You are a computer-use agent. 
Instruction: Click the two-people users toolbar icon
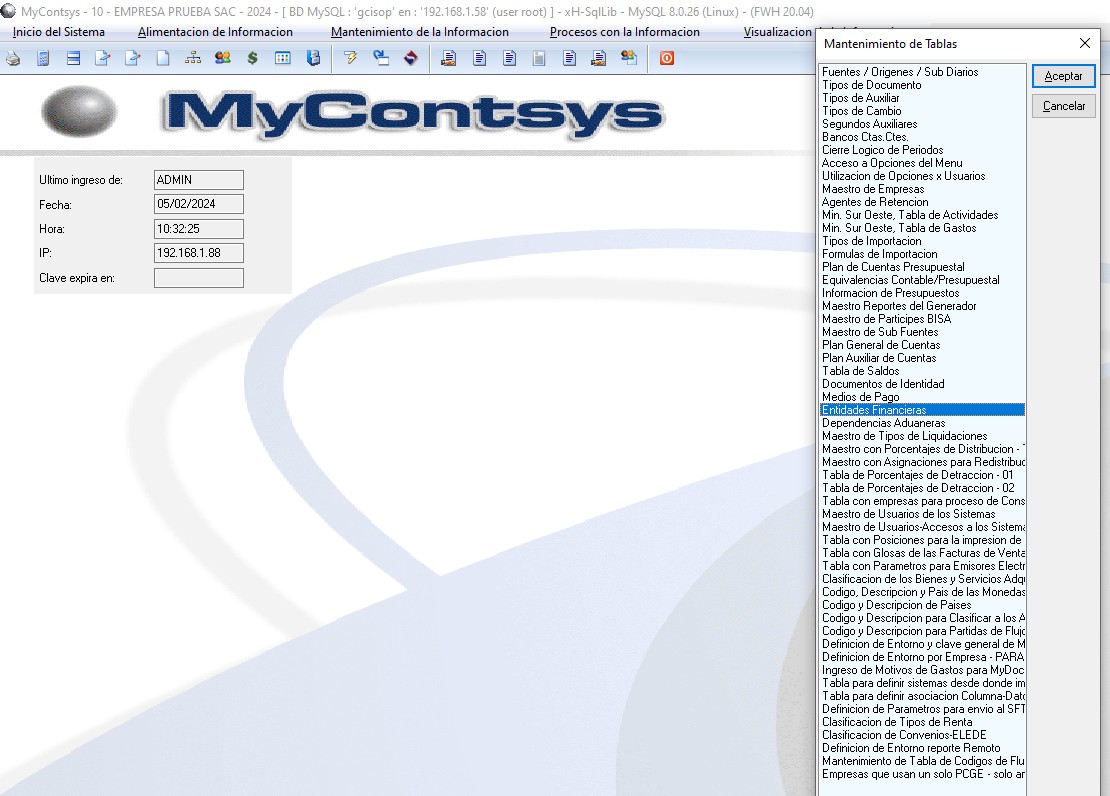click(x=222, y=59)
